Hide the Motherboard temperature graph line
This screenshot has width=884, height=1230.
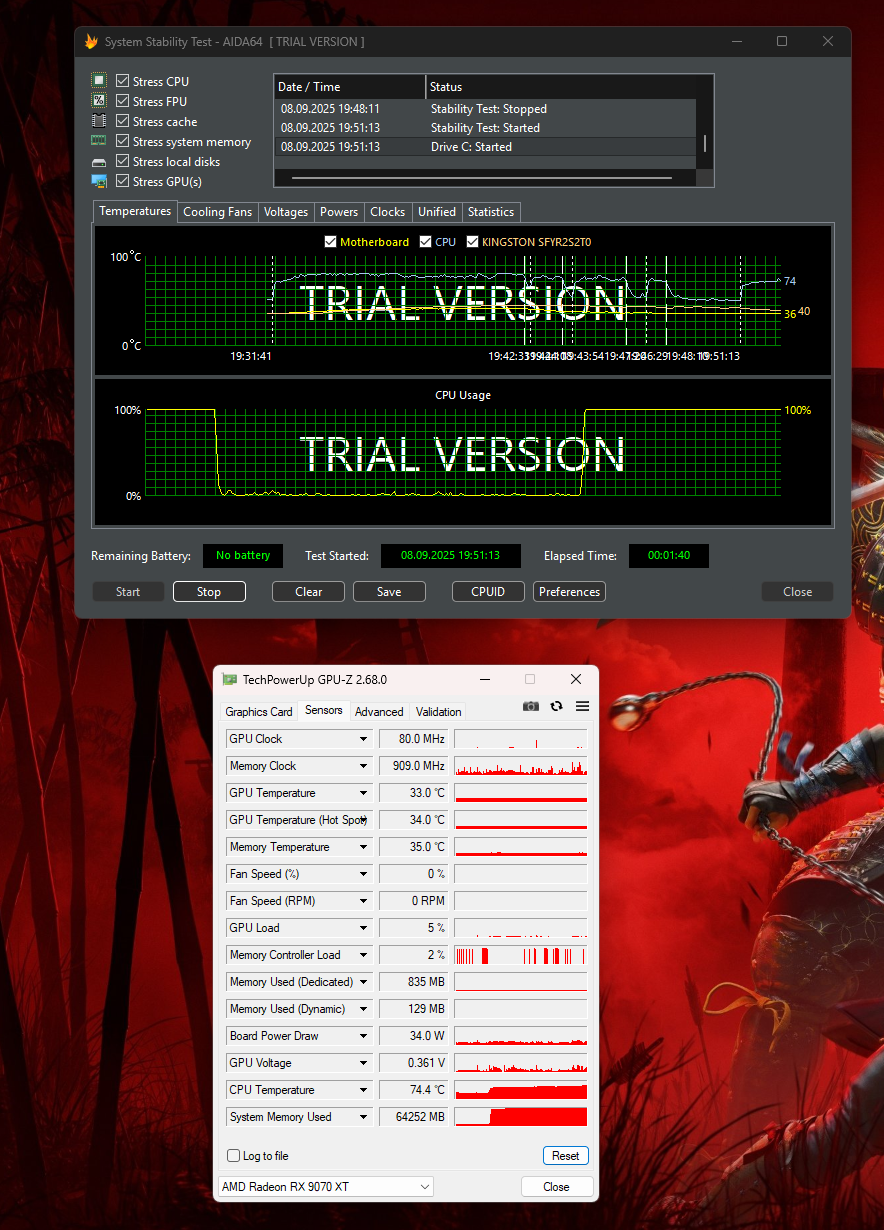331,242
